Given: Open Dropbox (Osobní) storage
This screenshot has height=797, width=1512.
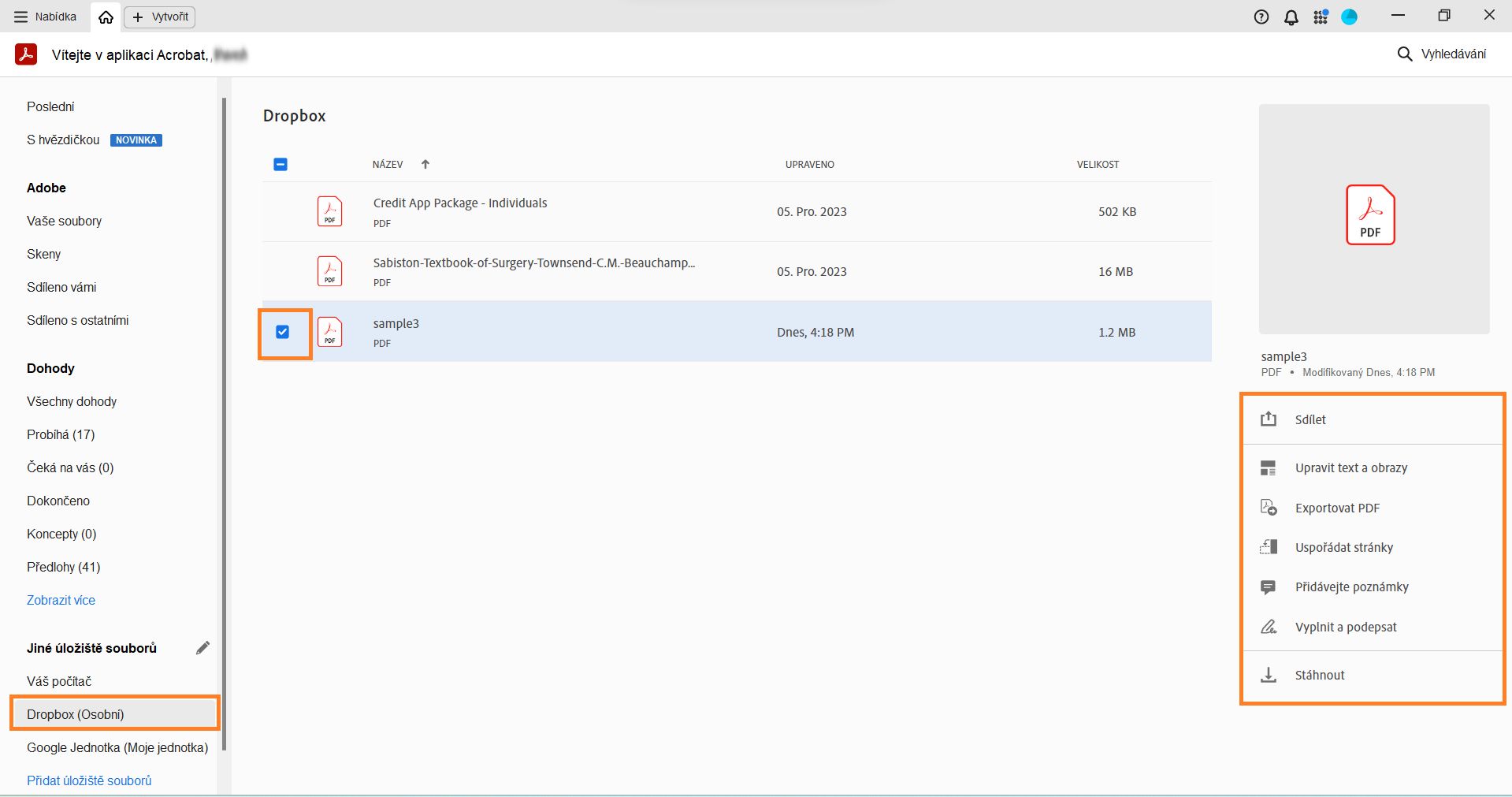Looking at the screenshot, I should click(114, 714).
